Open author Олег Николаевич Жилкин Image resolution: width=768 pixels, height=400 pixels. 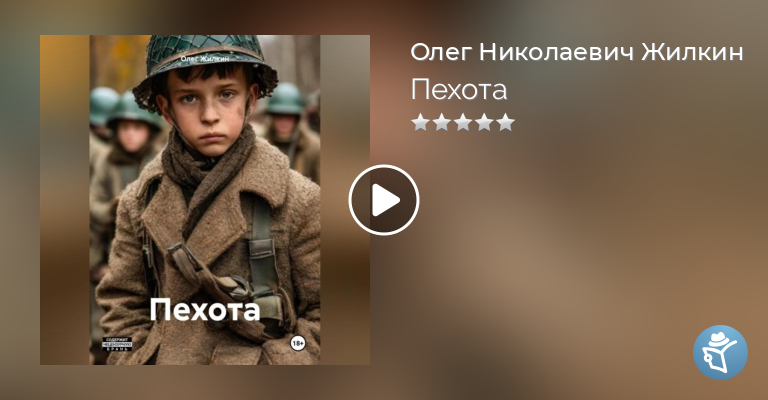pos(576,52)
